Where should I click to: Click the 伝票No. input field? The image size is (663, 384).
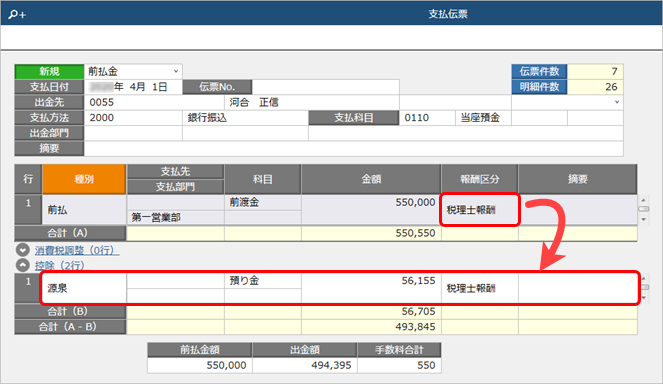[326, 87]
